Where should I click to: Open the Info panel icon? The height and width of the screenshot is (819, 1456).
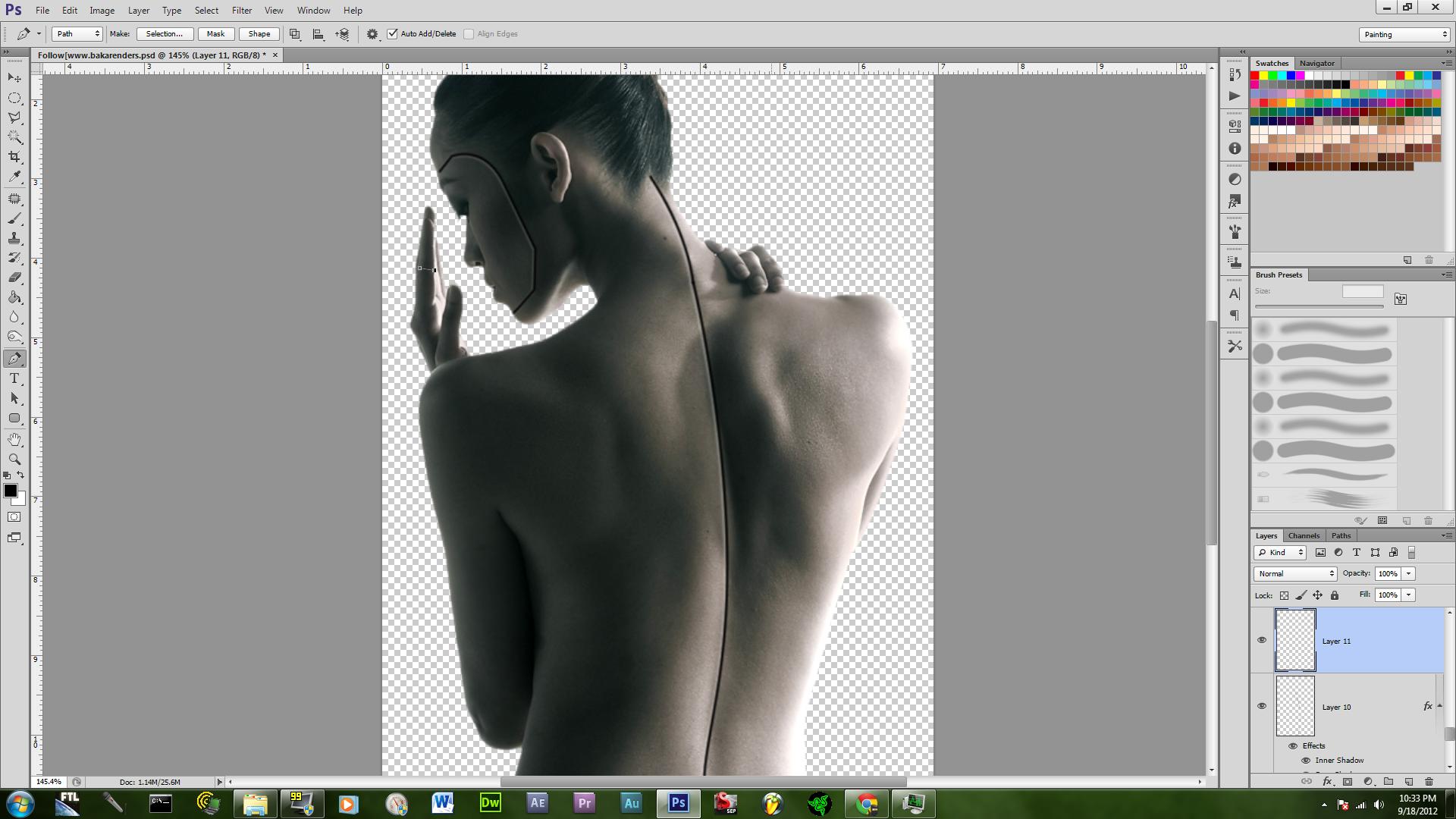click(x=1235, y=149)
